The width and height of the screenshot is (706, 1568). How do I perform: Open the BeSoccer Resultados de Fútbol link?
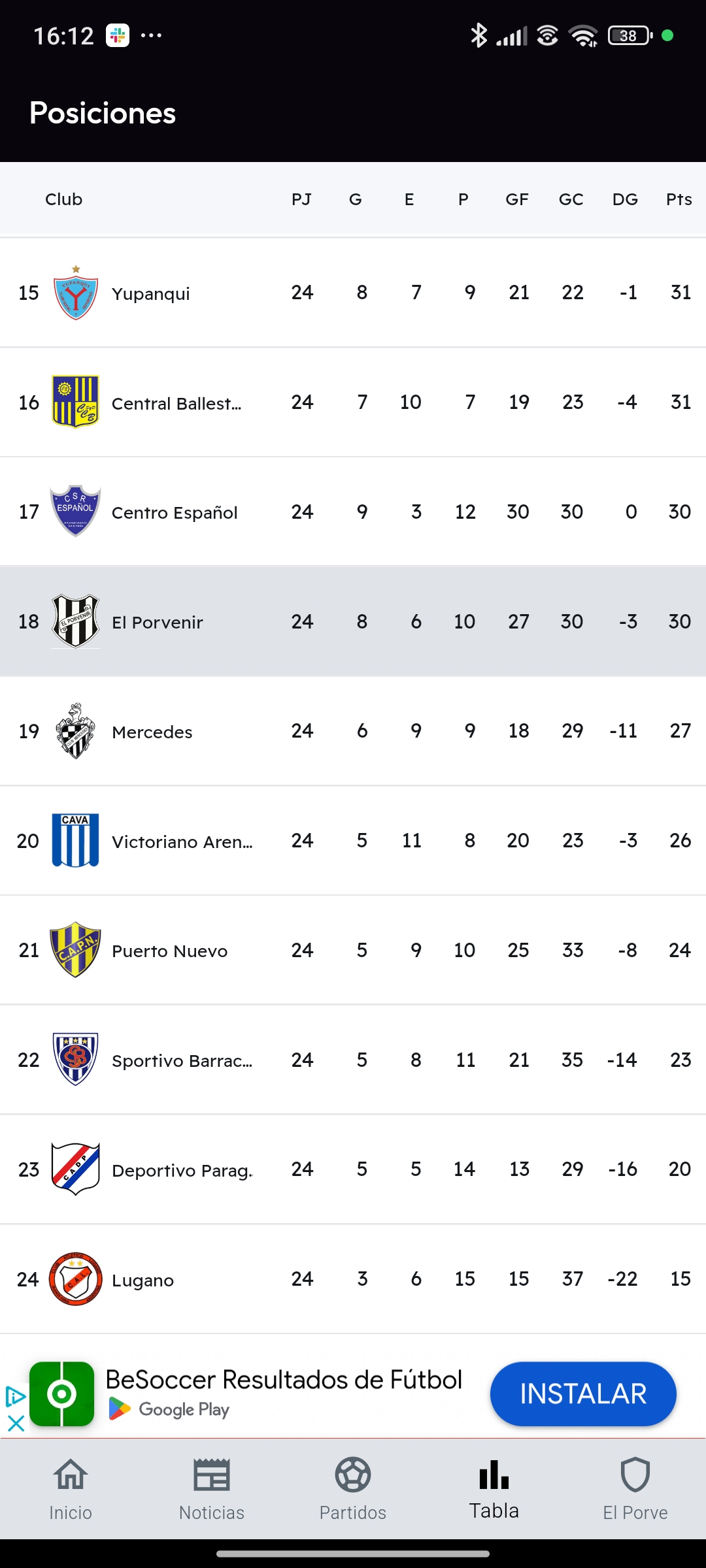pos(284,1380)
